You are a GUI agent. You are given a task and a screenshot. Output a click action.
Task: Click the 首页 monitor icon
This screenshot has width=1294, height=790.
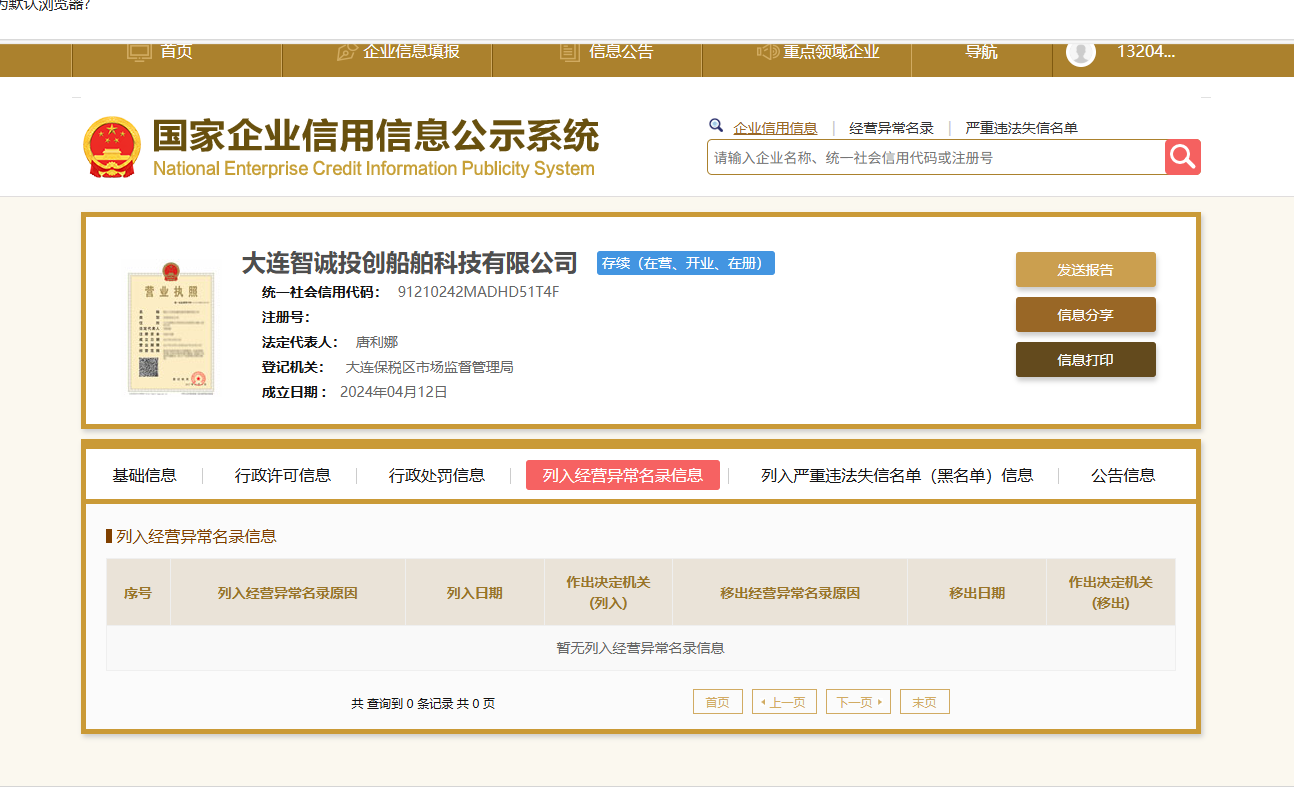[139, 52]
